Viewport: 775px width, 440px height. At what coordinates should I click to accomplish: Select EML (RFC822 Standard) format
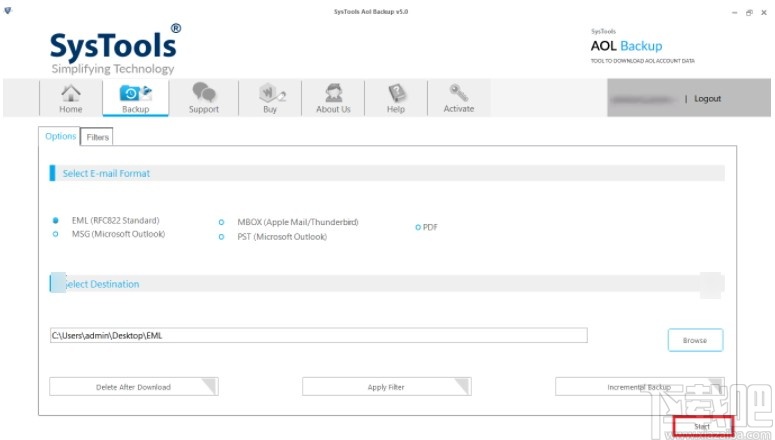point(55,220)
